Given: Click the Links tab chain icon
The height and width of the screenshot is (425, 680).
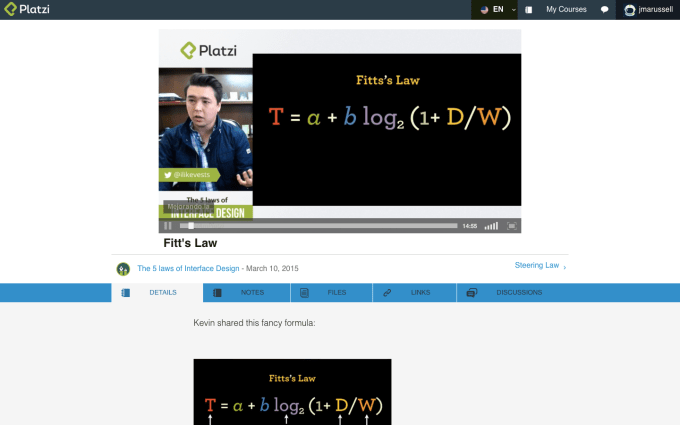Looking at the screenshot, I should pos(387,293).
